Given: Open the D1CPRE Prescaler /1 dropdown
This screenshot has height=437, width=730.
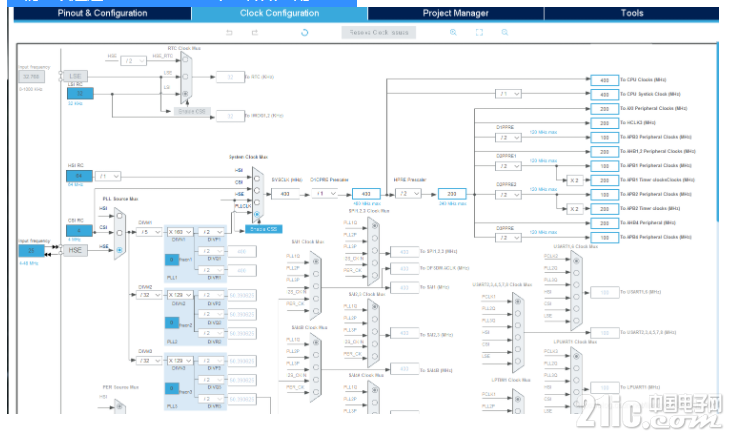Looking at the screenshot, I should (x=324, y=194).
